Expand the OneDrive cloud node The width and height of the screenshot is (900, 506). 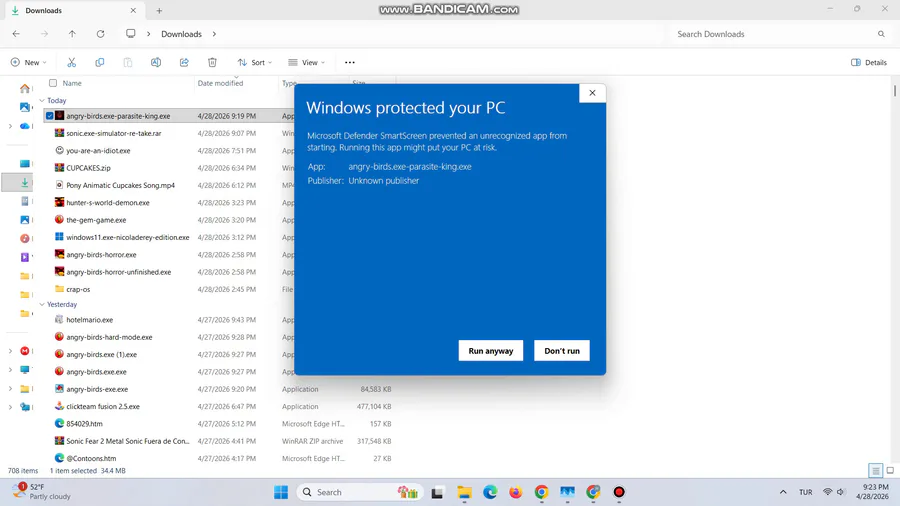10,126
